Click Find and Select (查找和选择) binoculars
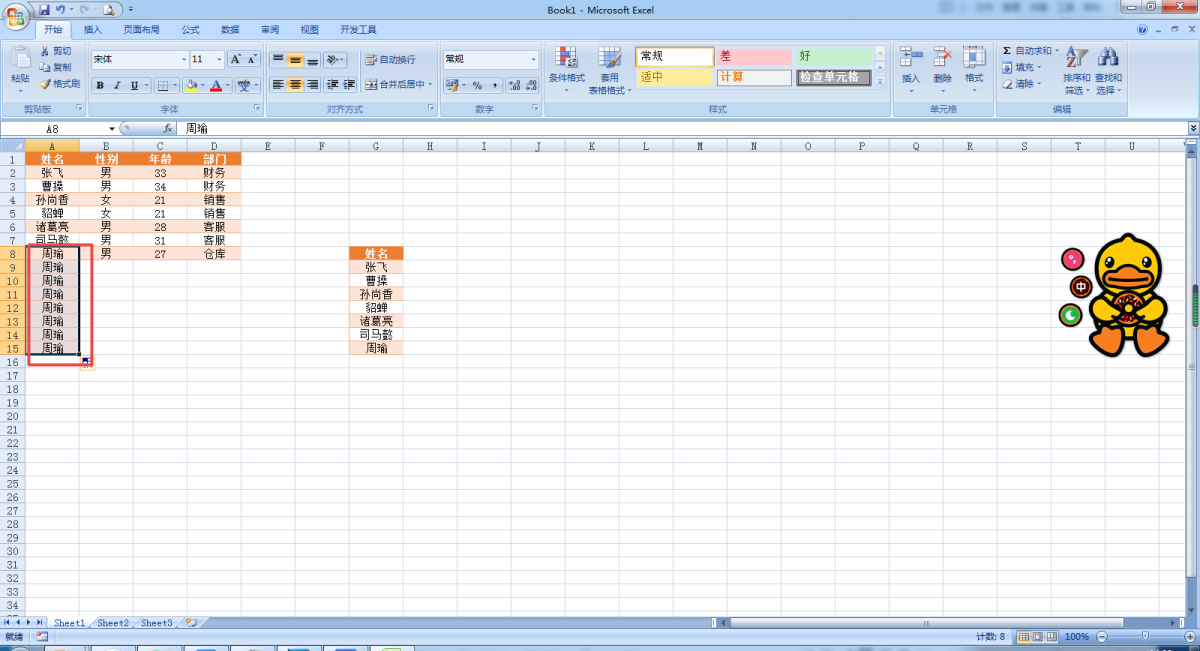This screenshot has width=1200, height=651. (1107, 58)
